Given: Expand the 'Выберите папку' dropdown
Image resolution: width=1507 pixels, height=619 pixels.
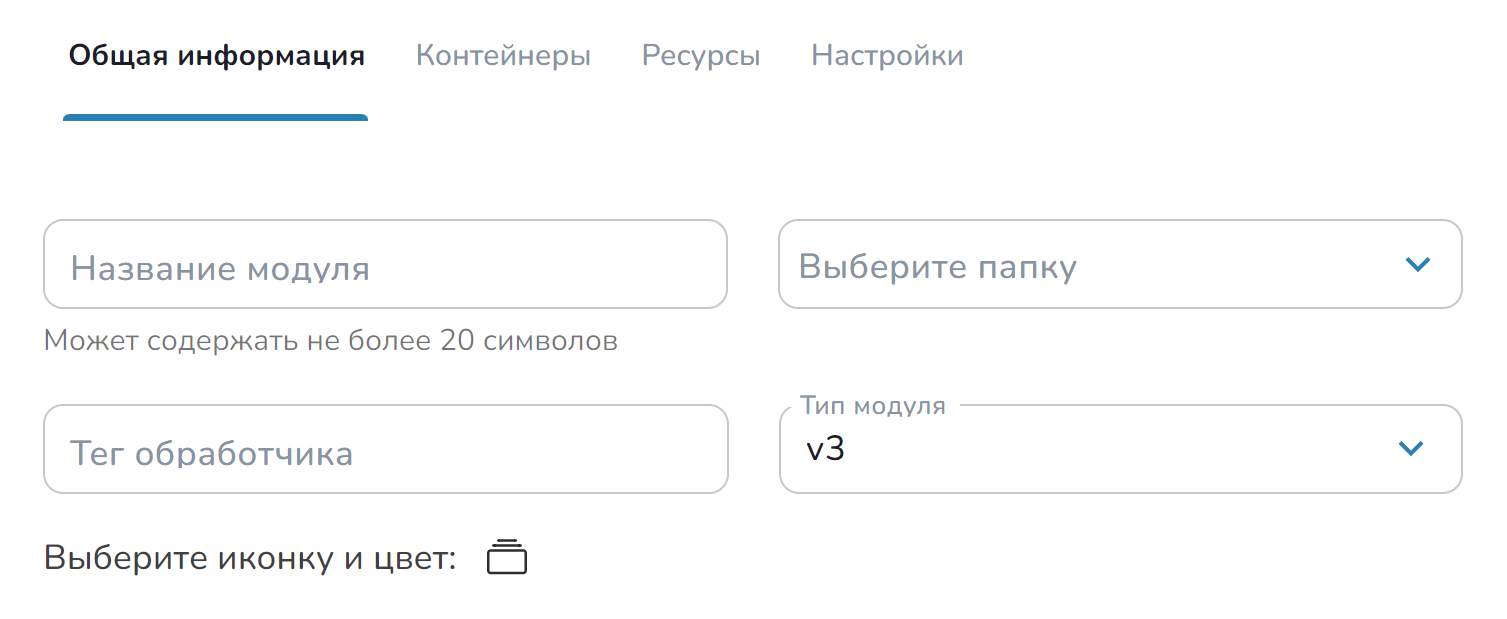Looking at the screenshot, I should point(1119,264).
